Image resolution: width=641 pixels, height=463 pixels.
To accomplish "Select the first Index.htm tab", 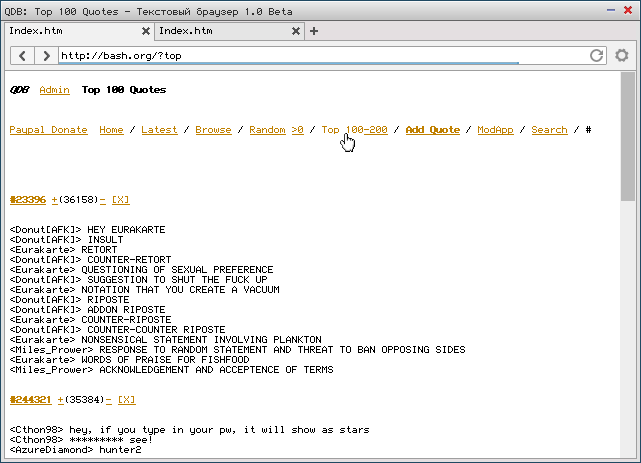I will point(70,31).
